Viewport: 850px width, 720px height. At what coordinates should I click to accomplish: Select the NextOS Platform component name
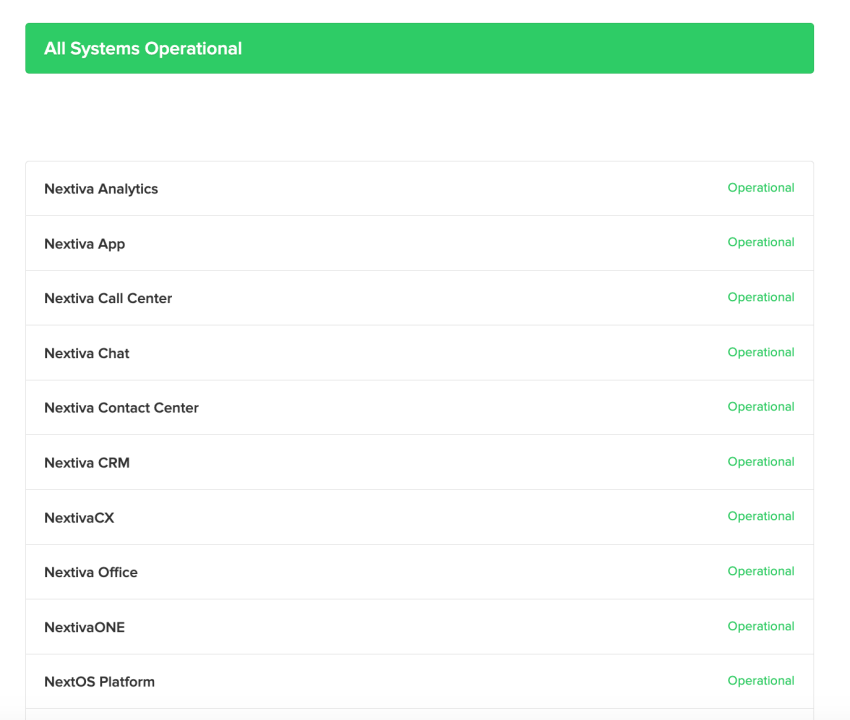pos(99,682)
